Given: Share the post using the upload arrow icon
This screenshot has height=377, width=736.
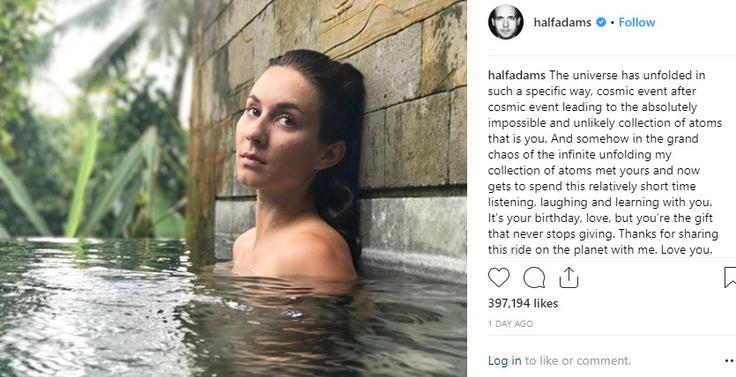Looking at the screenshot, I should pyautogui.click(x=569, y=277).
